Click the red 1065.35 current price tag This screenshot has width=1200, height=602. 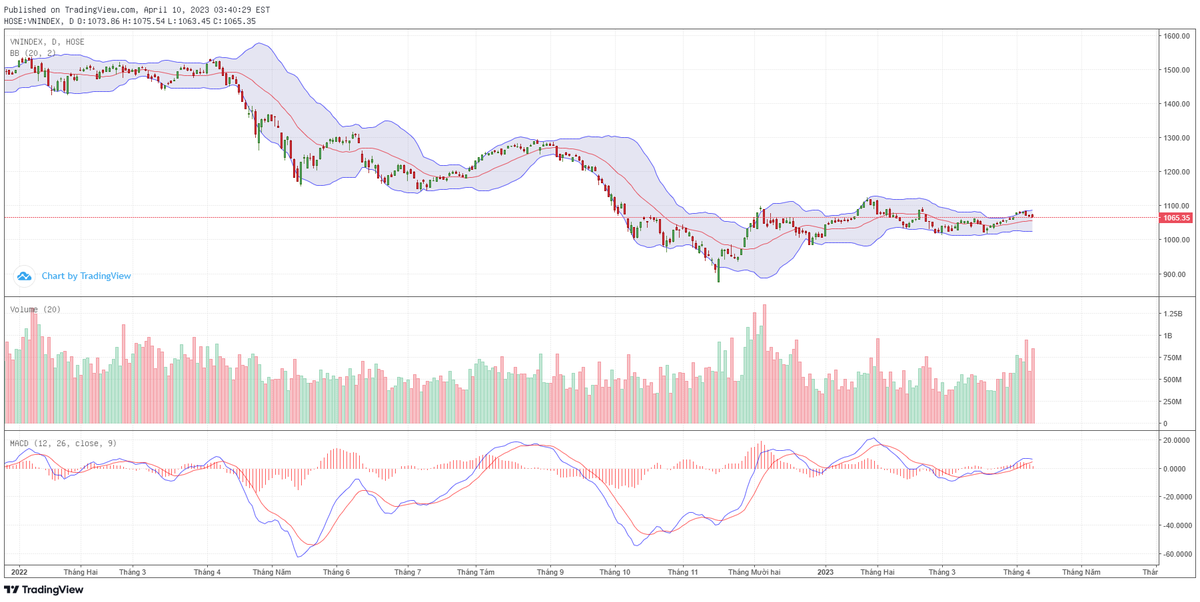pos(1175,218)
